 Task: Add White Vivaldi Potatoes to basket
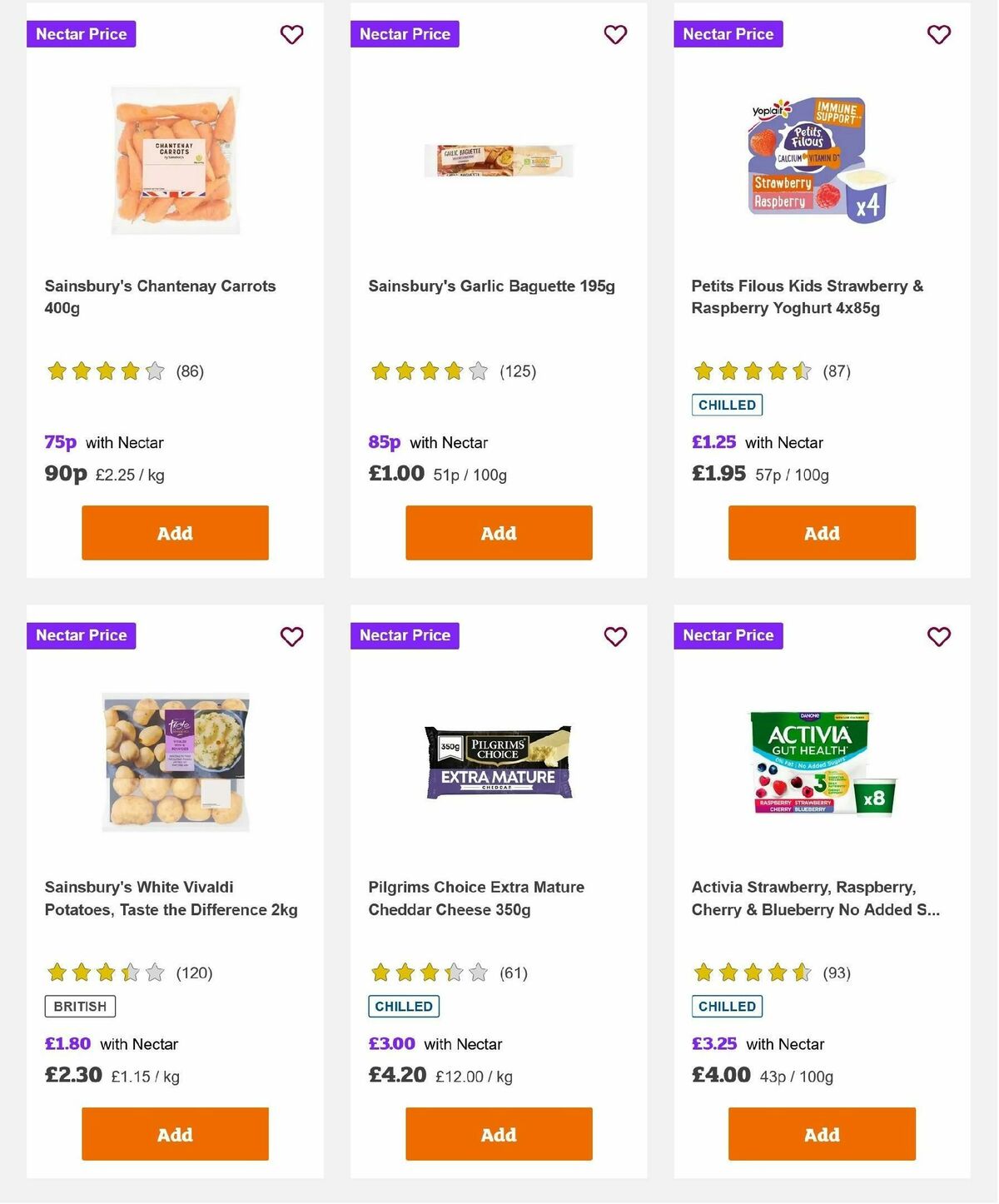tap(174, 1133)
